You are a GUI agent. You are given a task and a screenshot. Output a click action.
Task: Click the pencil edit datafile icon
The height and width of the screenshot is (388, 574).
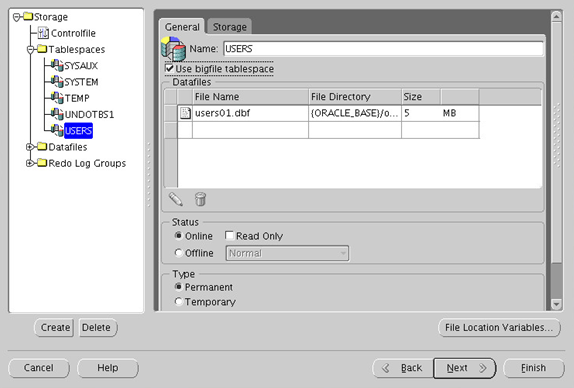point(176,199)
